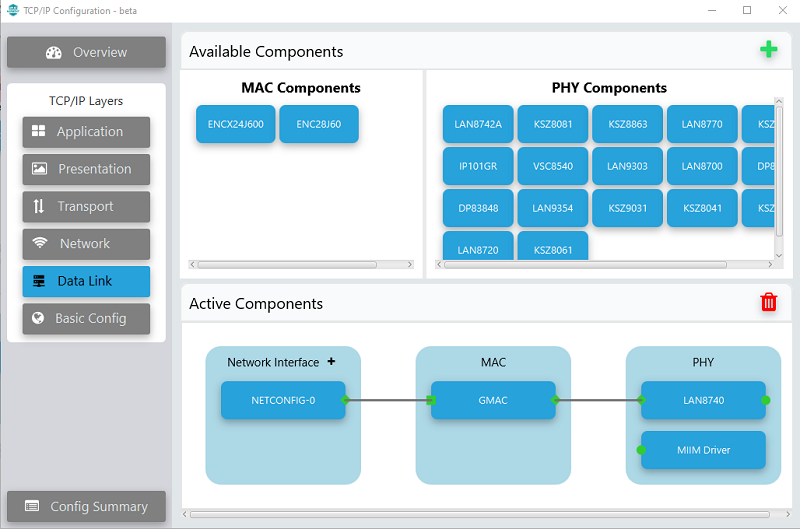Image resolution: width=800 pixels, height=529 pixels.
Task: Open the Transport layer view
Action: 86,206
